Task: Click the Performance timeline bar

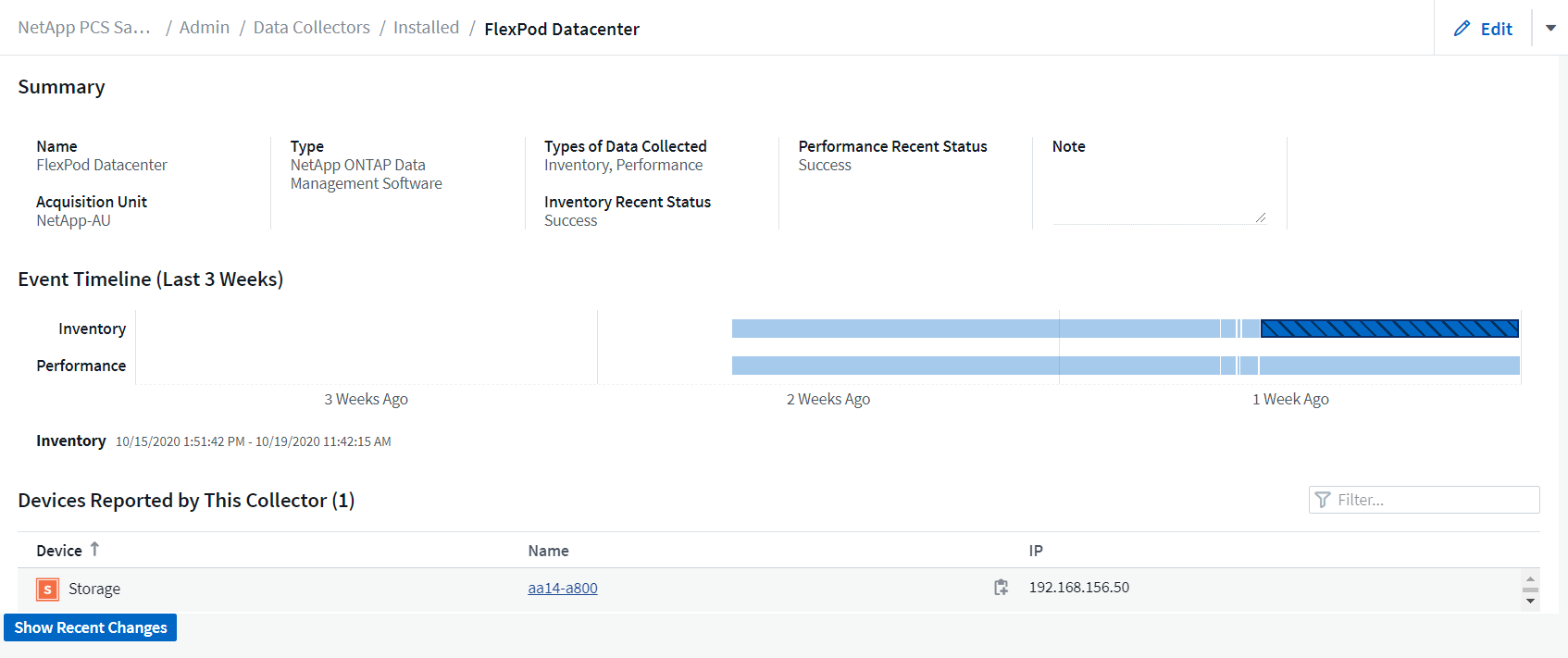Action: [972, 366]
